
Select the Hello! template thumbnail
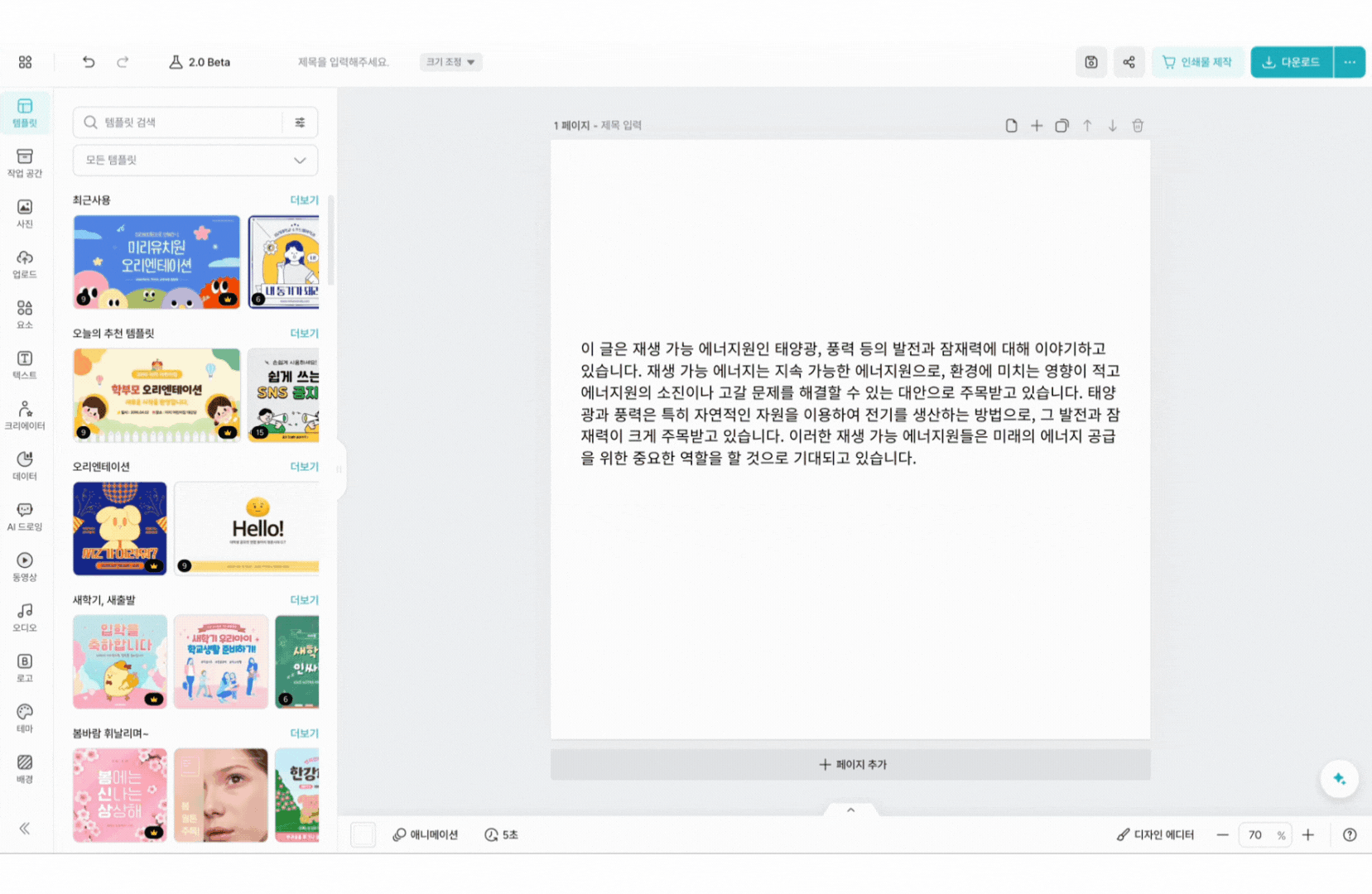(x=247, y=528)
